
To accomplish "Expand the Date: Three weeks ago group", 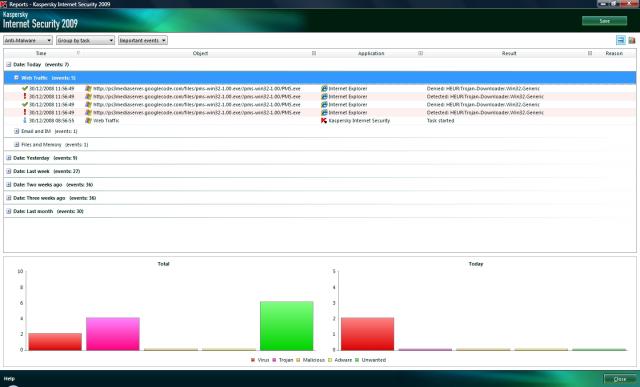I will click(x=9, y=198).
